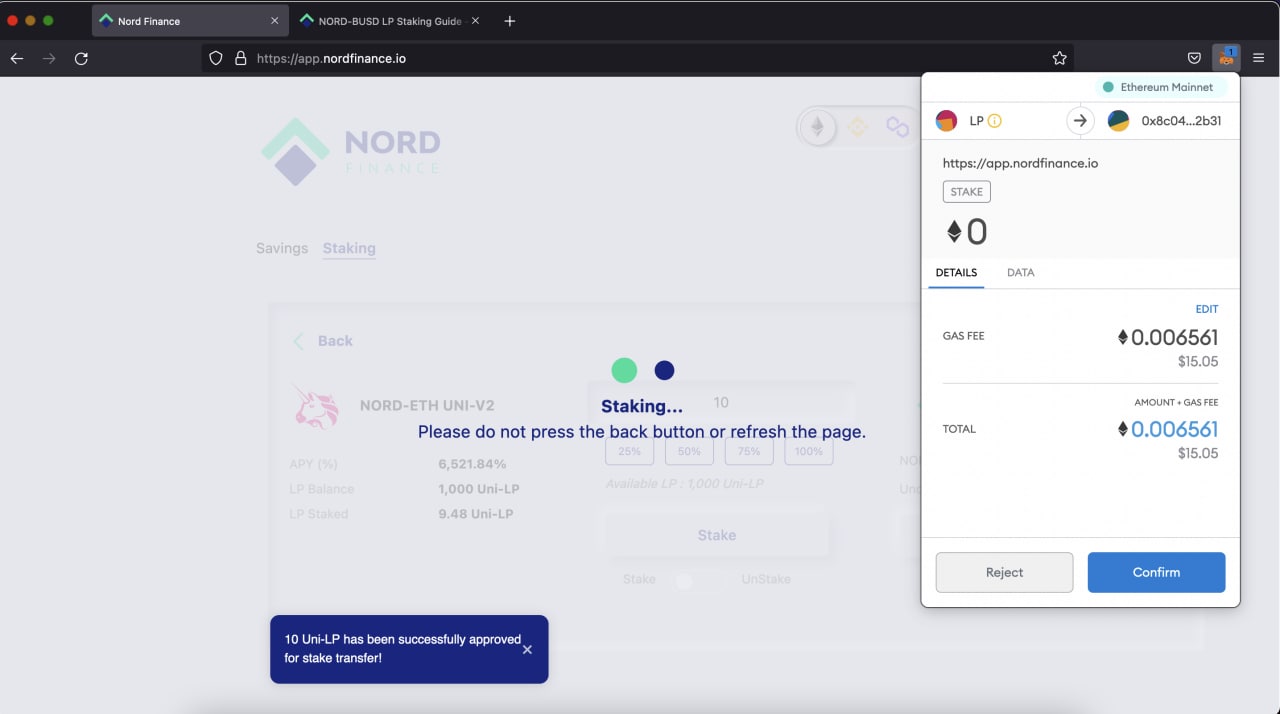1280x714 pixels.
Task: Go forward in browser history
Action: coord(49,58)
